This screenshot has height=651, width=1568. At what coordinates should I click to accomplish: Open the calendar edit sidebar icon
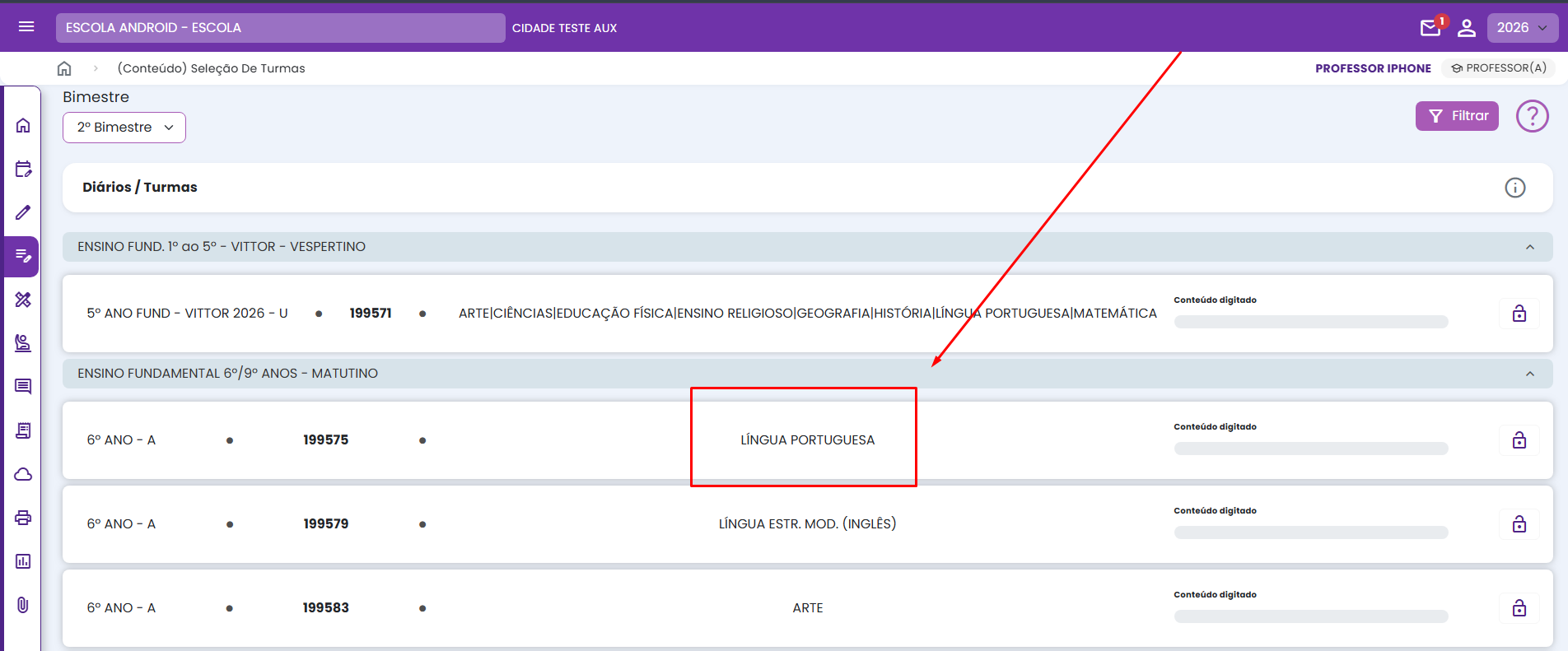(x=23, y=170)
